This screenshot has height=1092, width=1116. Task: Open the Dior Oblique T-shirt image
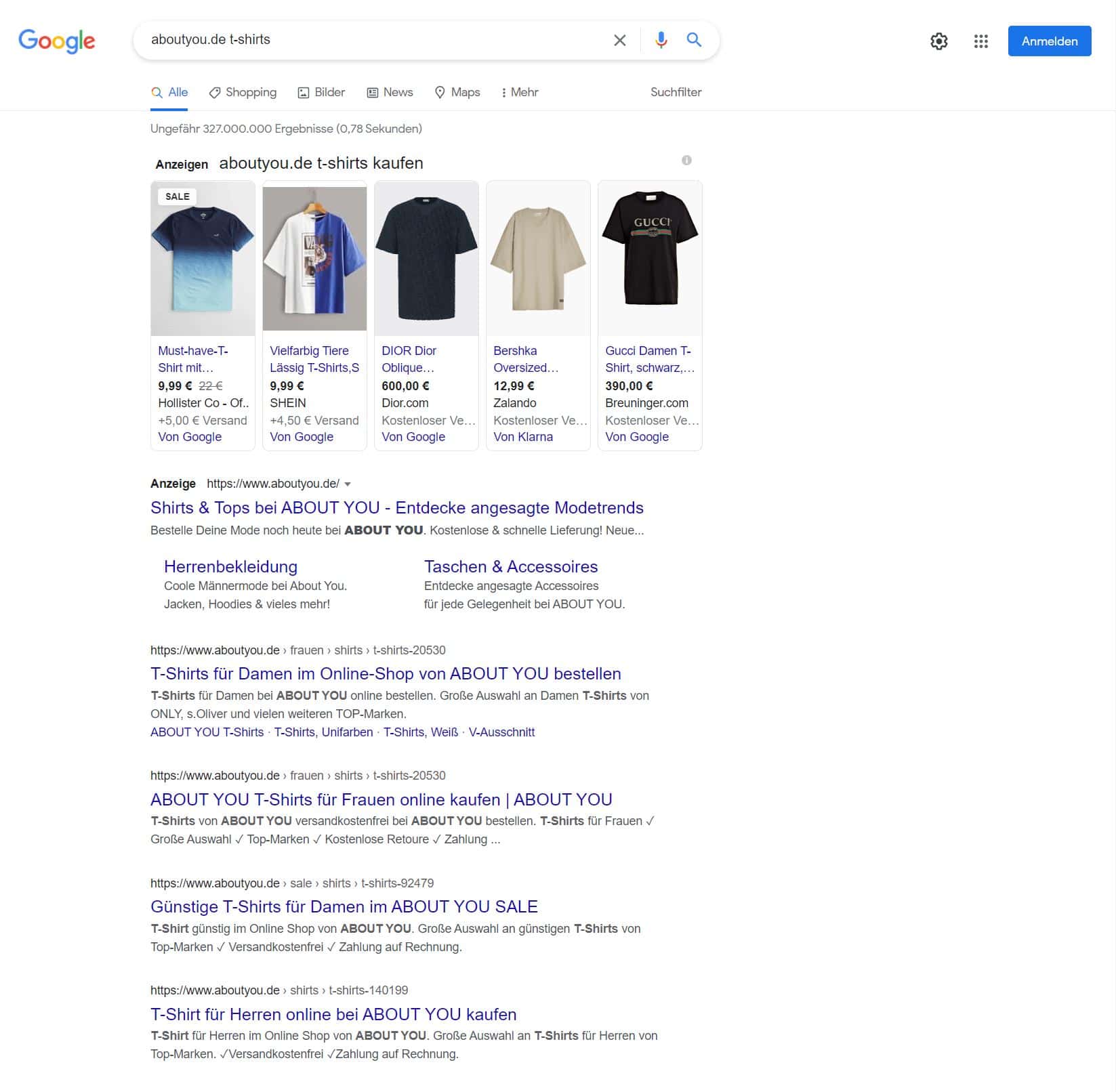point(426,258)
